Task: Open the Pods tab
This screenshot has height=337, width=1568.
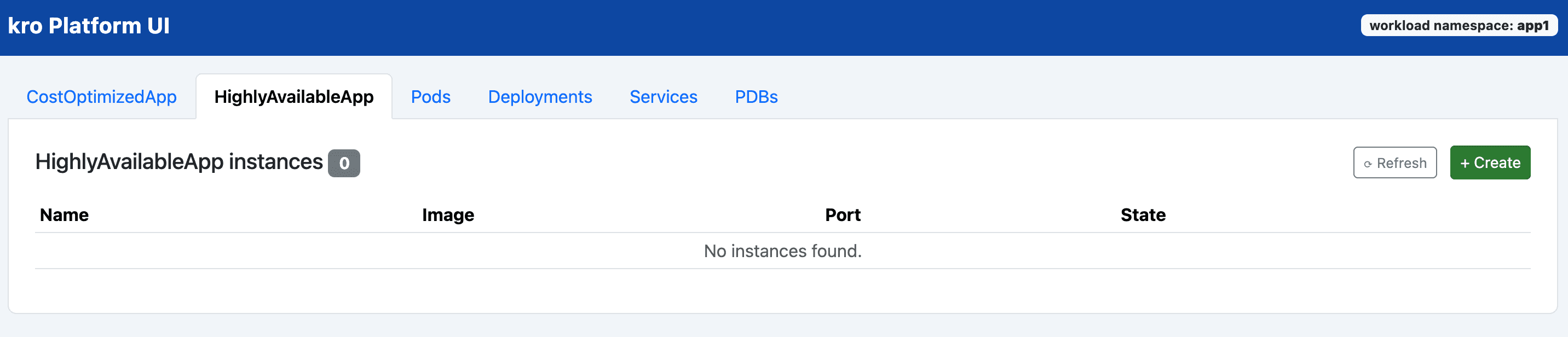Action: coord(430,97)
